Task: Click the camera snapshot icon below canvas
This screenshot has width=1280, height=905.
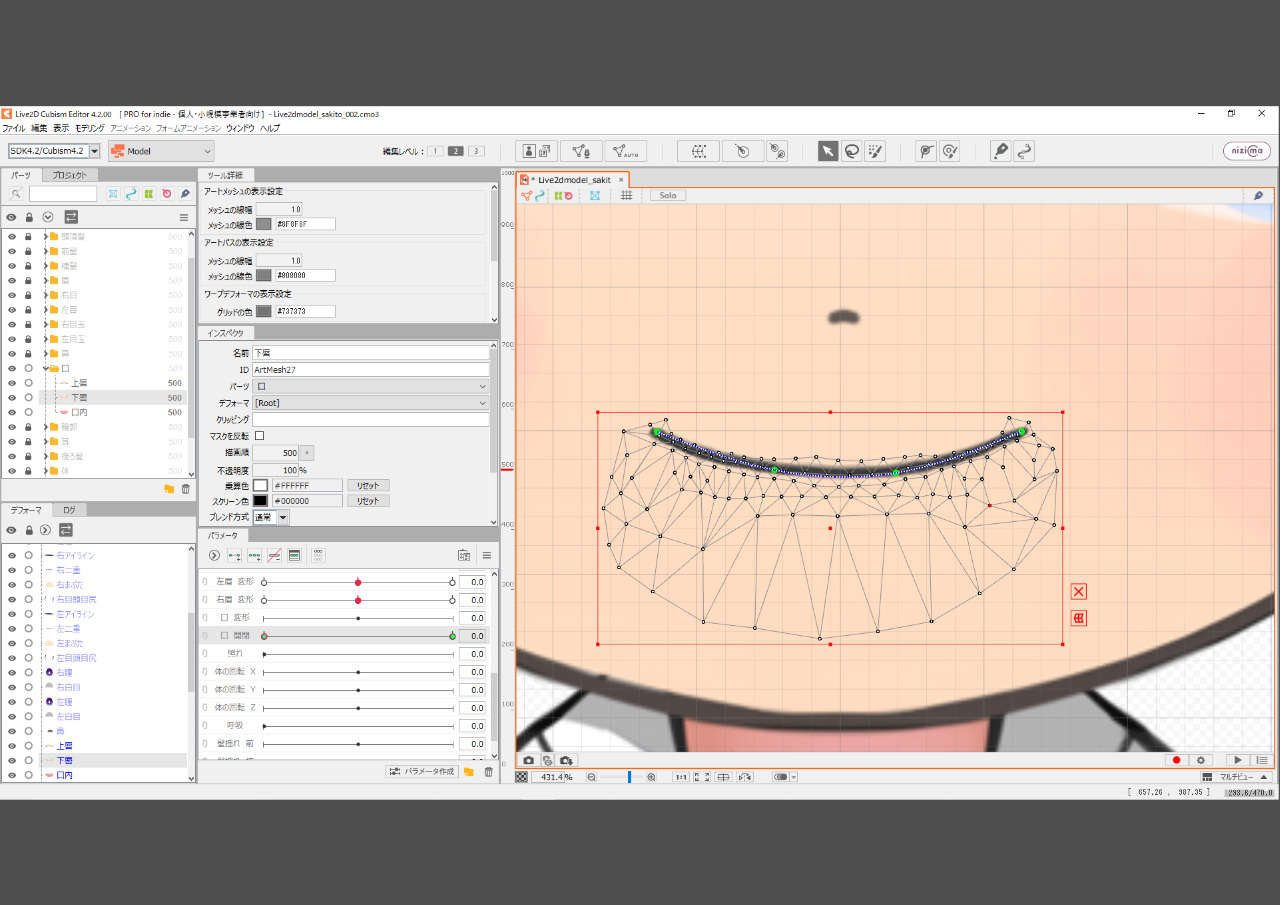Action: pyautogui.click(x=529, y=760)
